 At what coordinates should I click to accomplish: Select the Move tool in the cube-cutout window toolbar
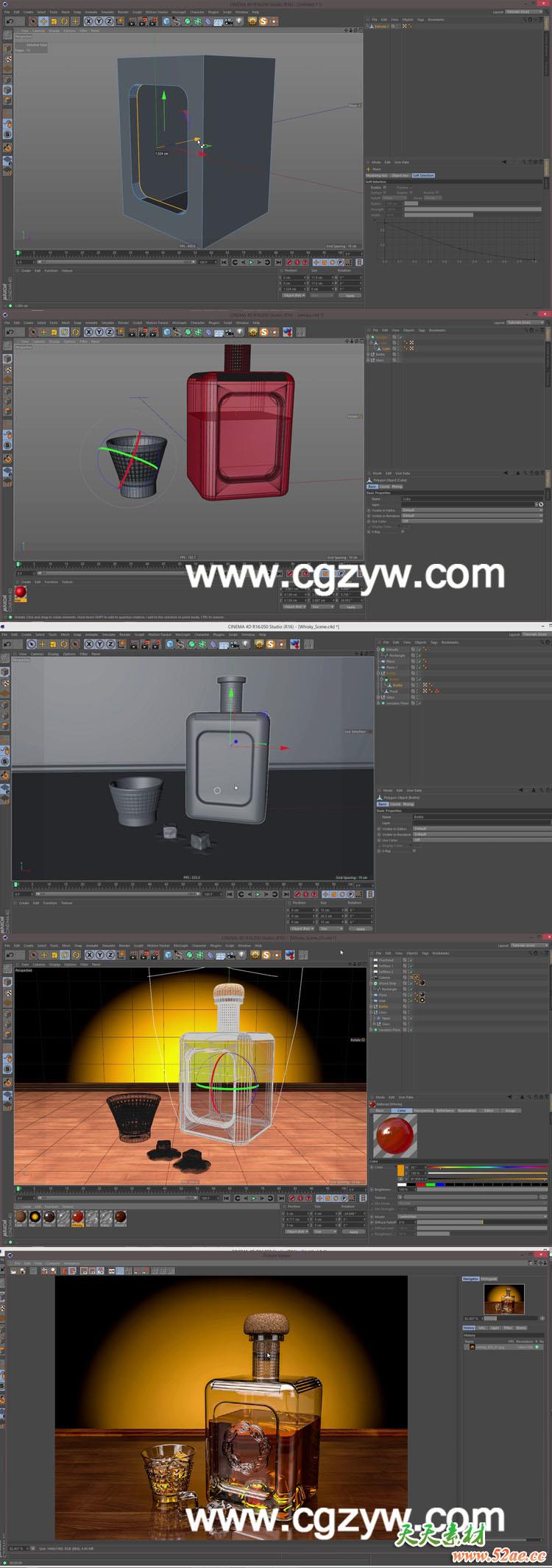(x=43, y=21)
